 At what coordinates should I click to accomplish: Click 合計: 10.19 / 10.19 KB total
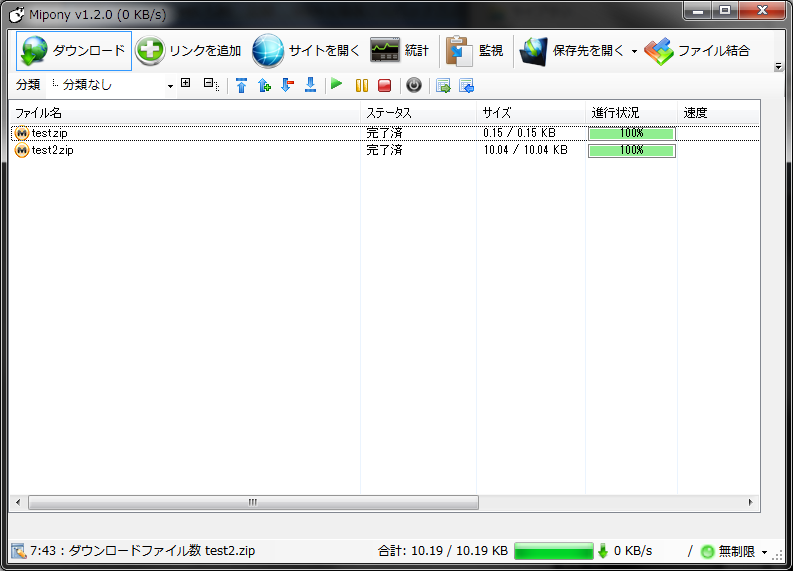pyautogui.click(x=443, y=551)
